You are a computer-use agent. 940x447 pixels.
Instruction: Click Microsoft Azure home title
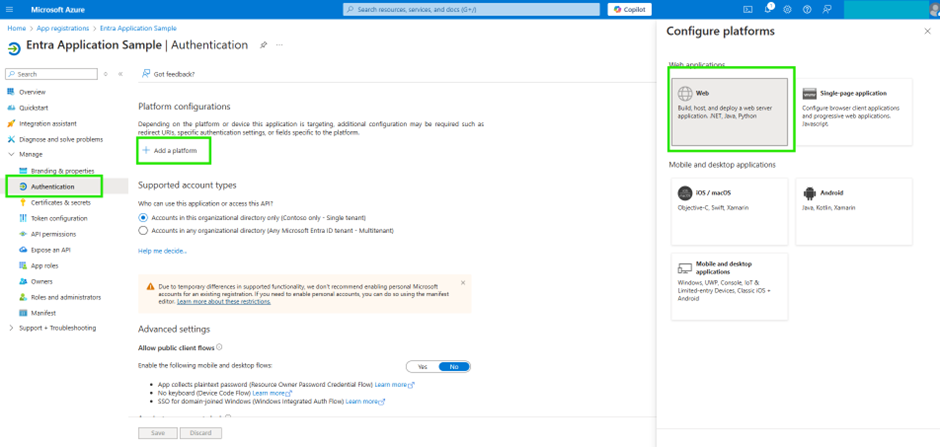pyautogui.click(x=58, y=10)
